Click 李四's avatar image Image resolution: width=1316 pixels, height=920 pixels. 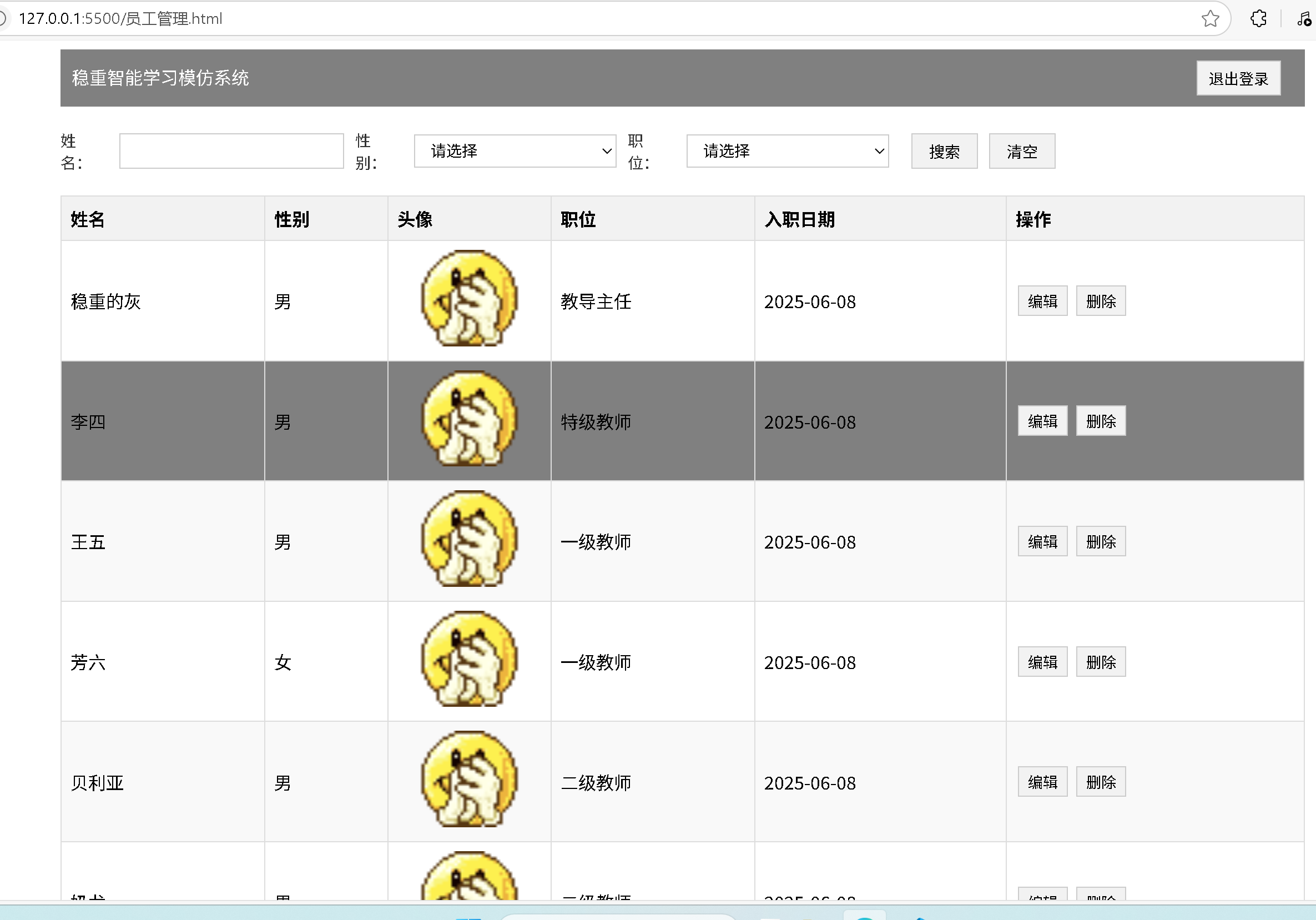click(469, 419)
